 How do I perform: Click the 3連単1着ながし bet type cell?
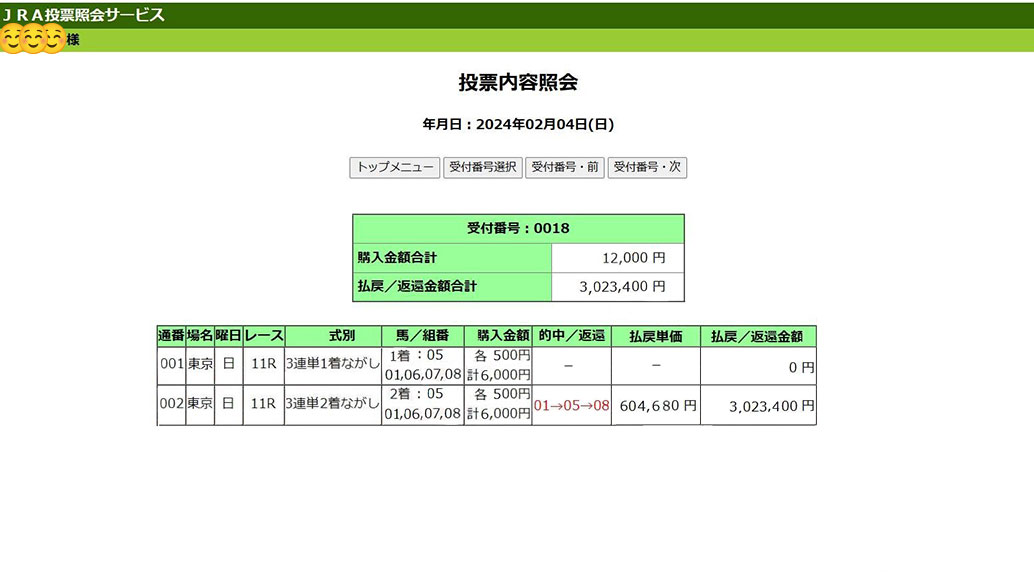pyautogui.click(x=332, y=365)
